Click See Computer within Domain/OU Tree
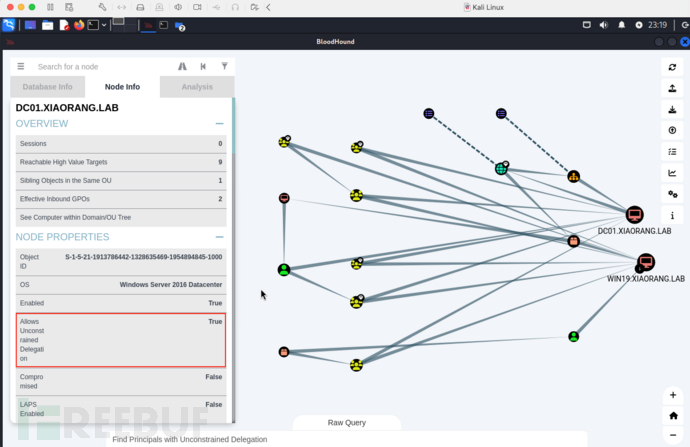 click(121, 218)
